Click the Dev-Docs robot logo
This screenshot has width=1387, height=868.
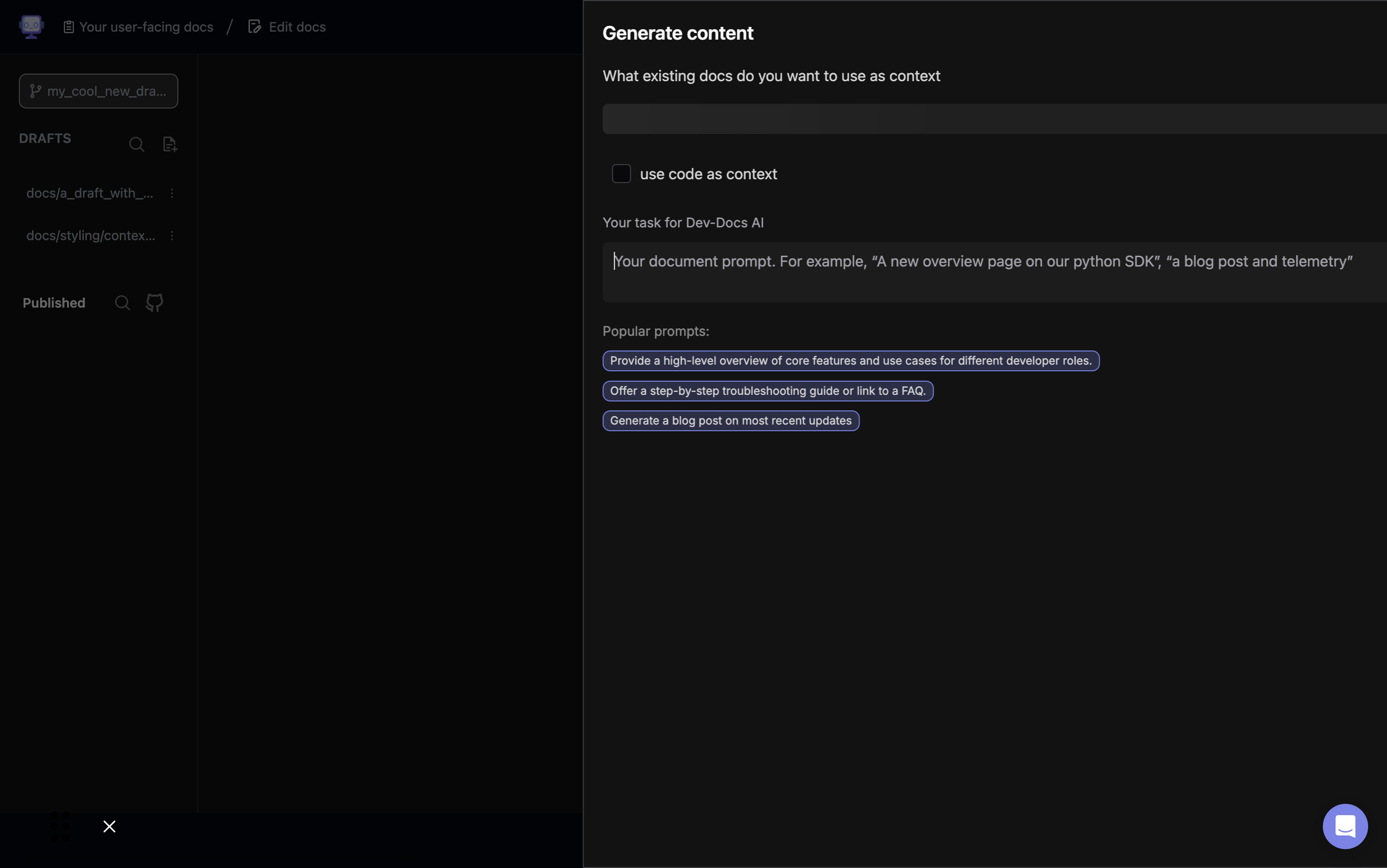[x=31, y=26]
